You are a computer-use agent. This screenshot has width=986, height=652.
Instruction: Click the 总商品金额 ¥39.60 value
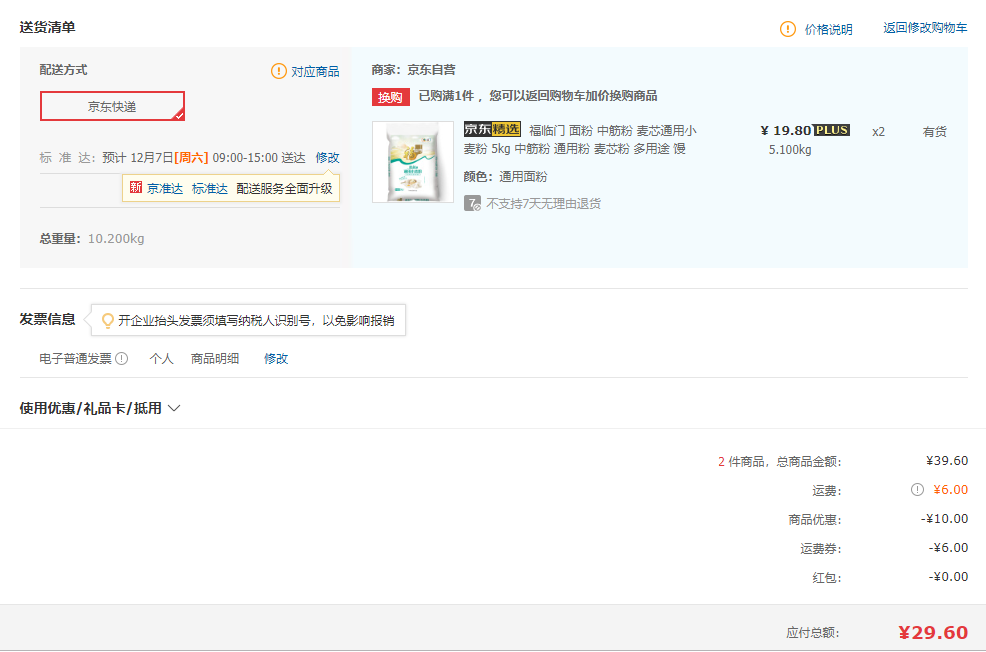[x=946, y=461]
